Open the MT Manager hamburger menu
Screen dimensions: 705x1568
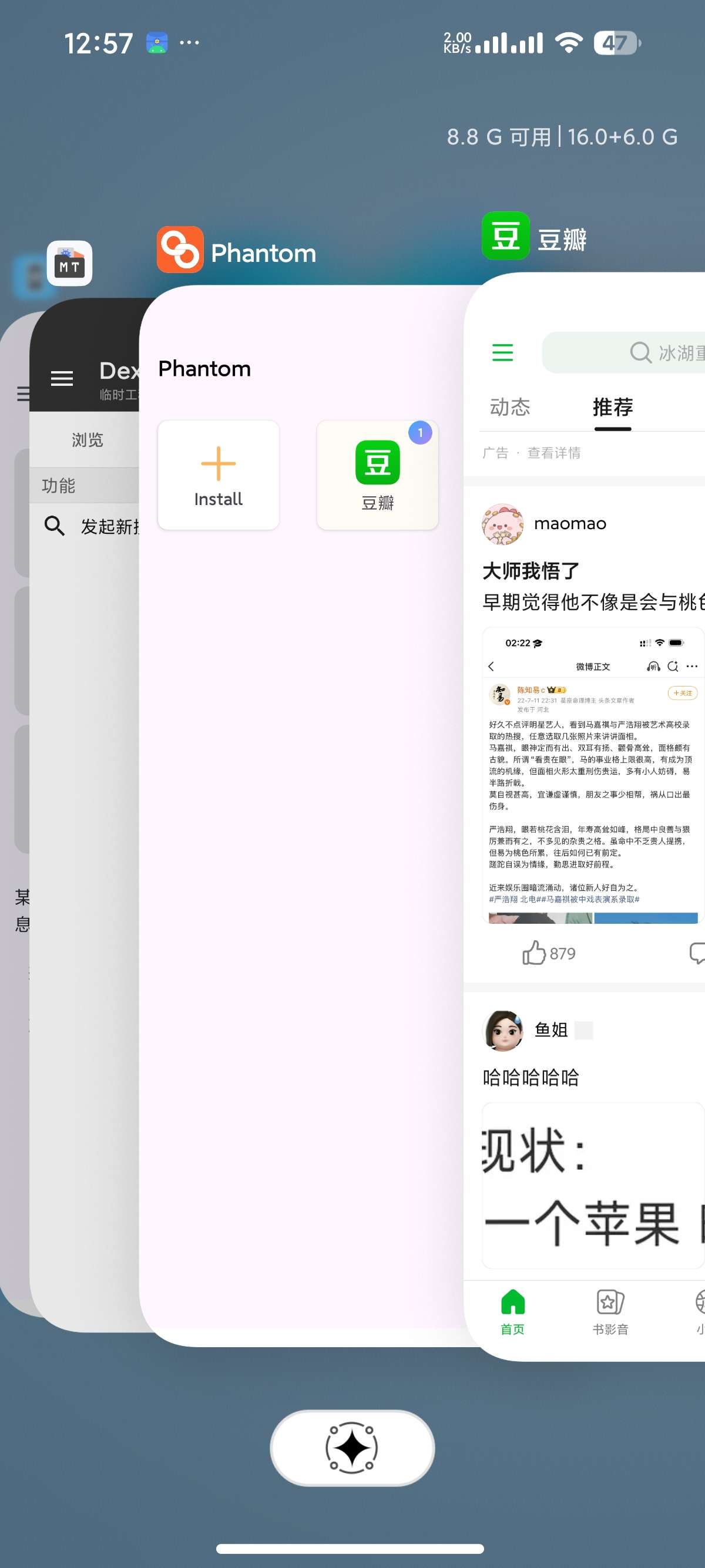pos(62,379)
